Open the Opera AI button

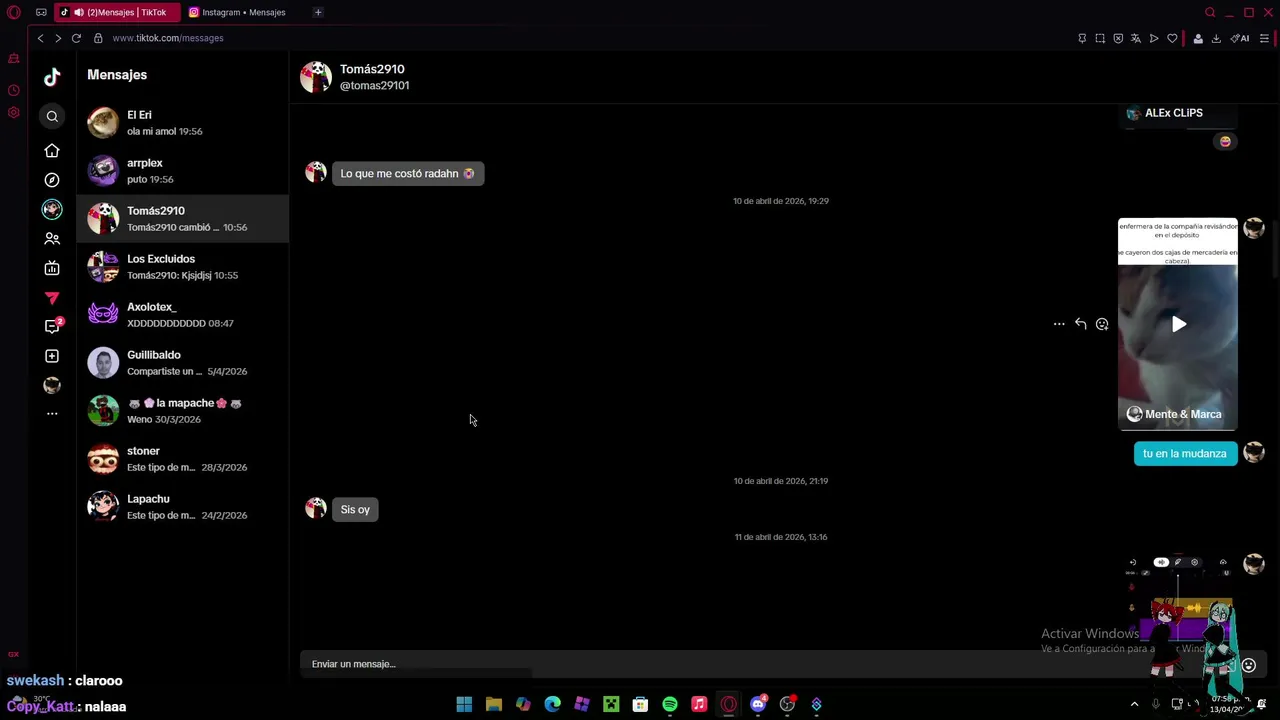tap(1240, 38)
